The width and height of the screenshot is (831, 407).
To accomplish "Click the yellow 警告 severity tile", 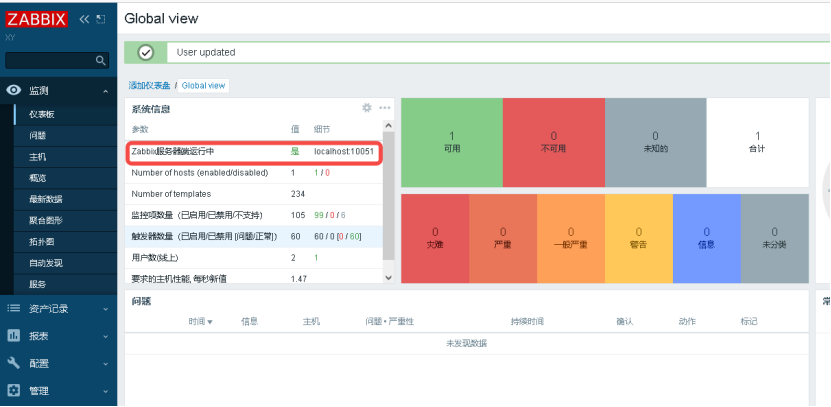I will (x=639, y=238).
